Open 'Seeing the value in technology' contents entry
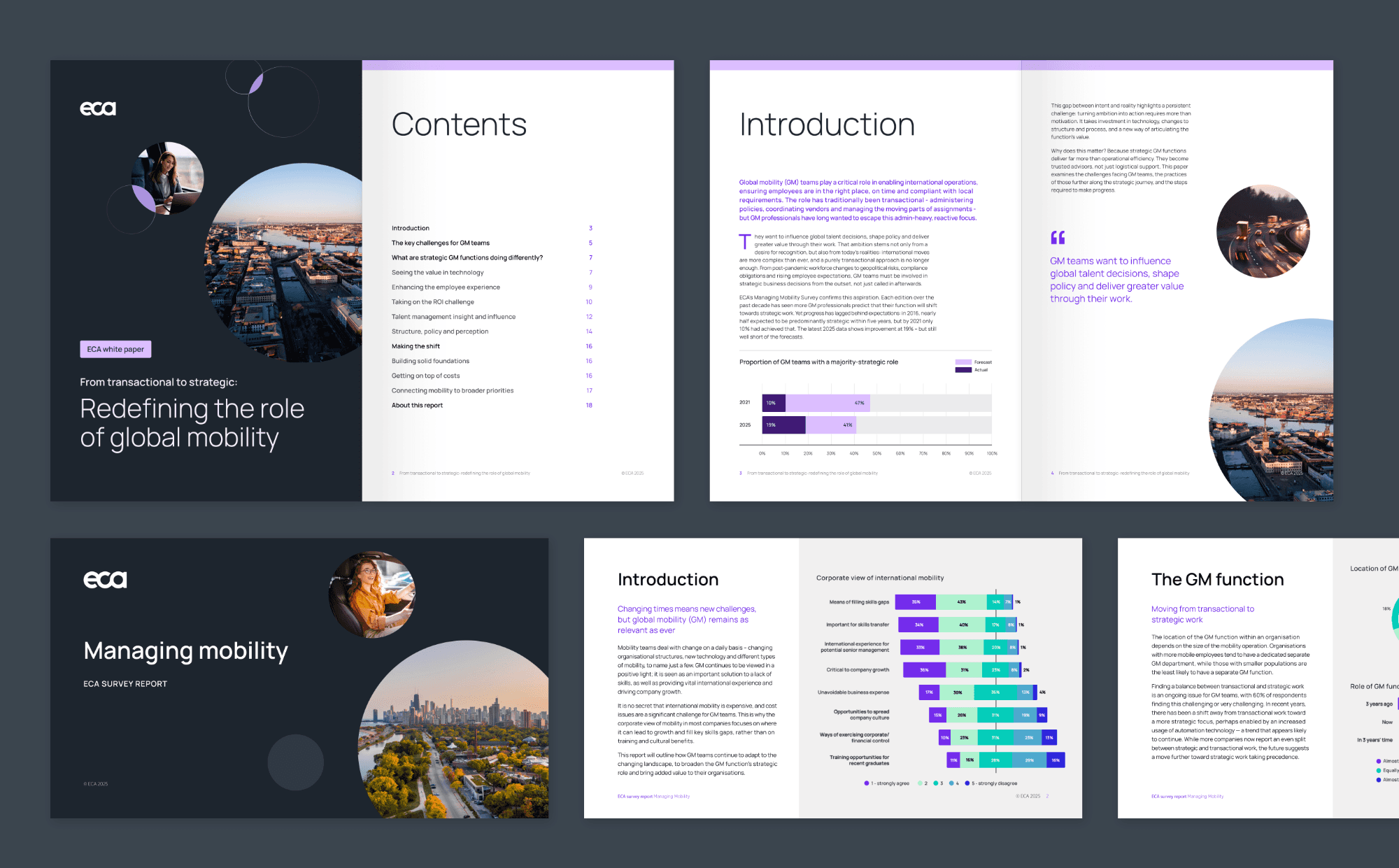This screenshot has height=868, width=1399. point(437,273)
